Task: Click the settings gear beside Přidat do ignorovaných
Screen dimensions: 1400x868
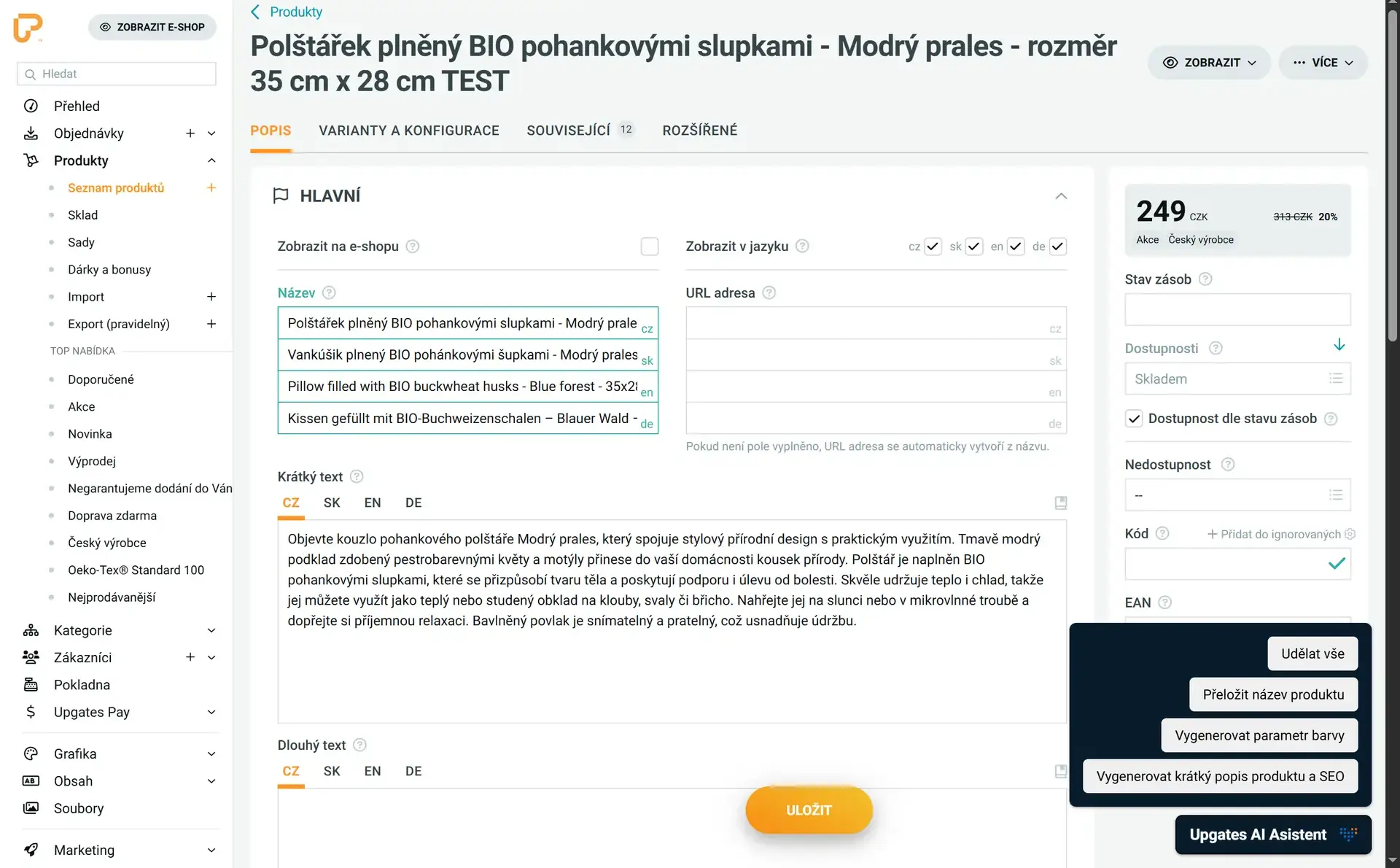Action: tap(1350, 534)
